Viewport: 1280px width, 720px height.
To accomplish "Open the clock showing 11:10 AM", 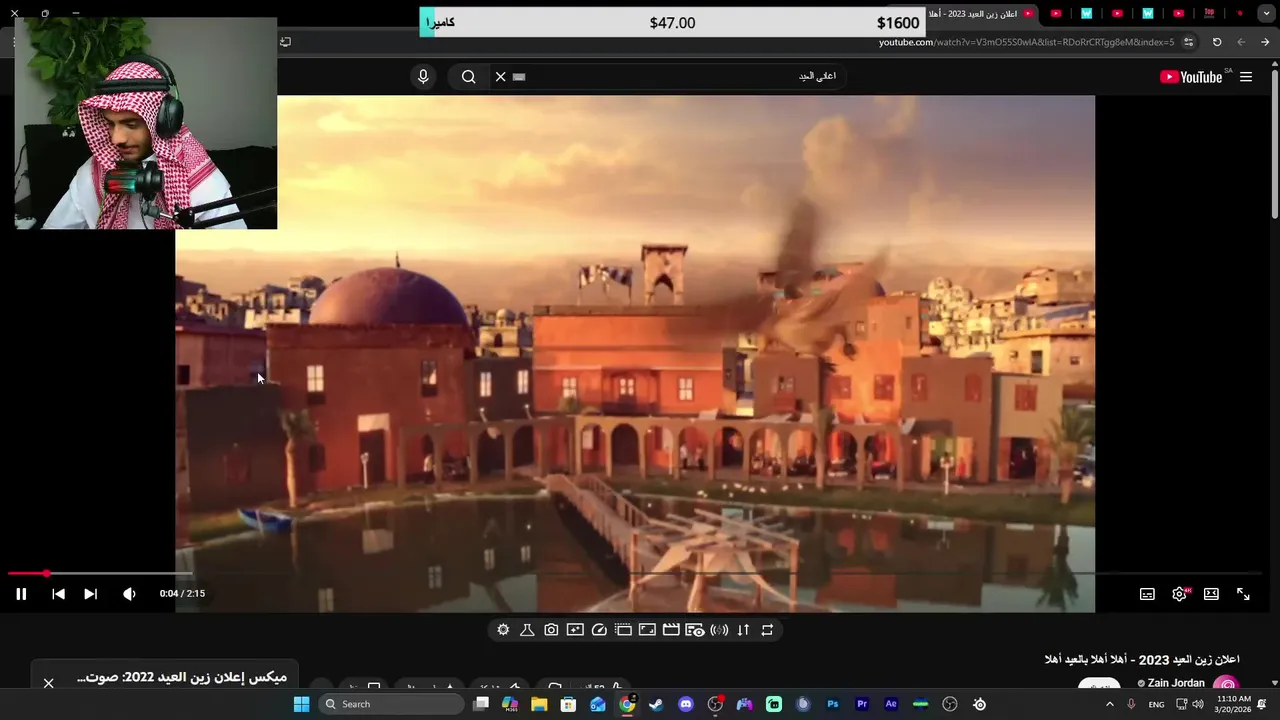I will coord(1233,704).
